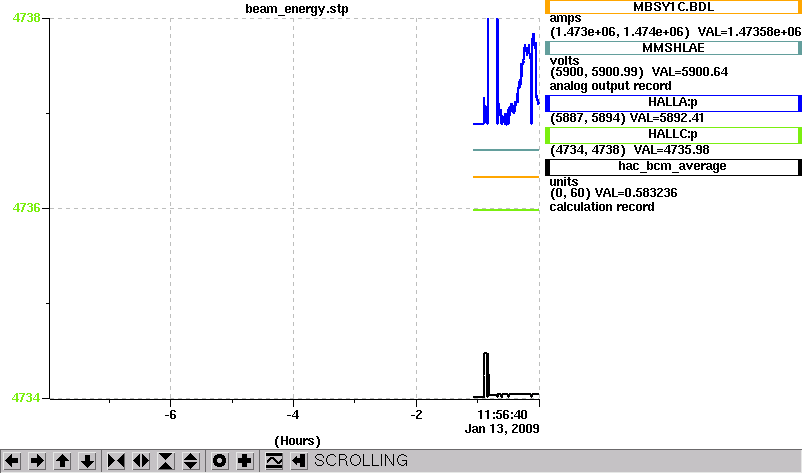Screen dimensions: 802x473
Task: Click the -2 hours x-axis label
Action: [416, 415]
